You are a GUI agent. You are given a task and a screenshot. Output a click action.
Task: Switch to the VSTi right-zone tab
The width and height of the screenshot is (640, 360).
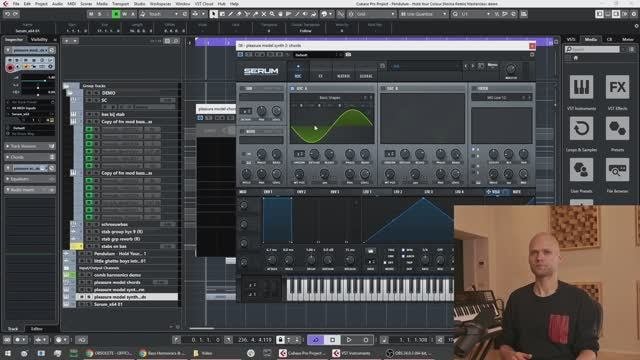pyautogui.click(x=571, y=40)
